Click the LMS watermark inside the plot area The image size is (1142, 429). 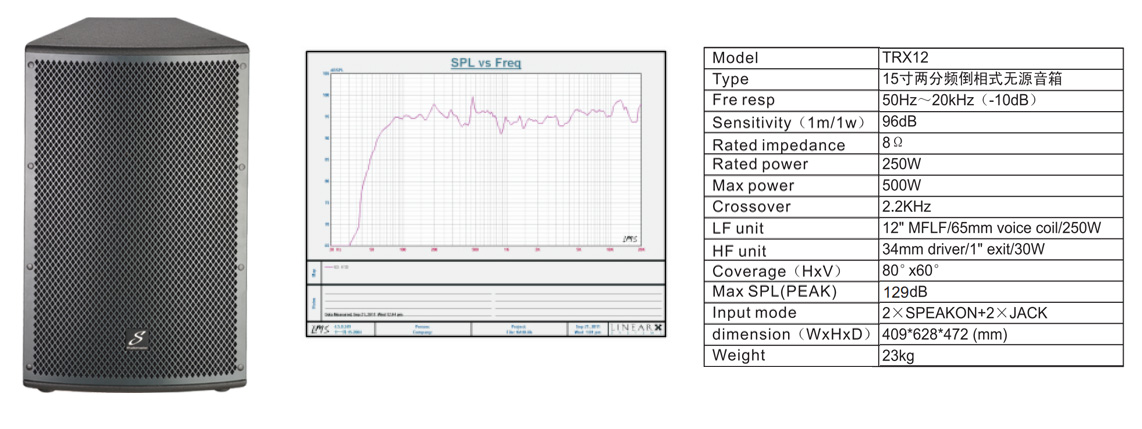[627, 236]
